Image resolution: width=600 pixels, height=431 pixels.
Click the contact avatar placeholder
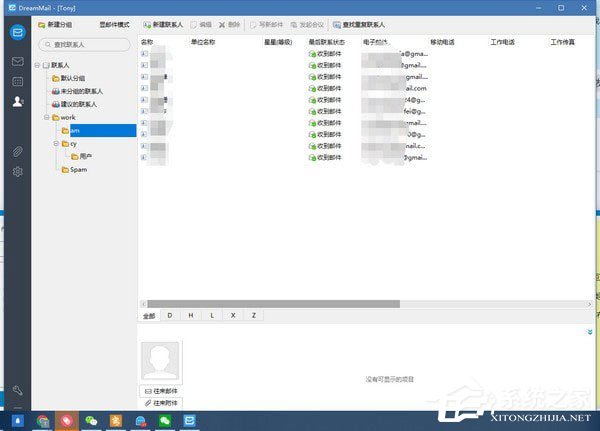click(160, 361)
